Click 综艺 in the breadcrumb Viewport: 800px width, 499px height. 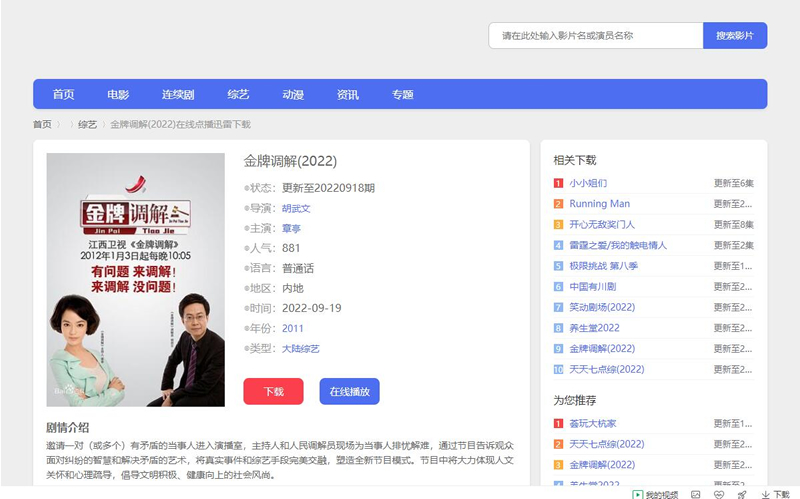(x=87, y=125)
